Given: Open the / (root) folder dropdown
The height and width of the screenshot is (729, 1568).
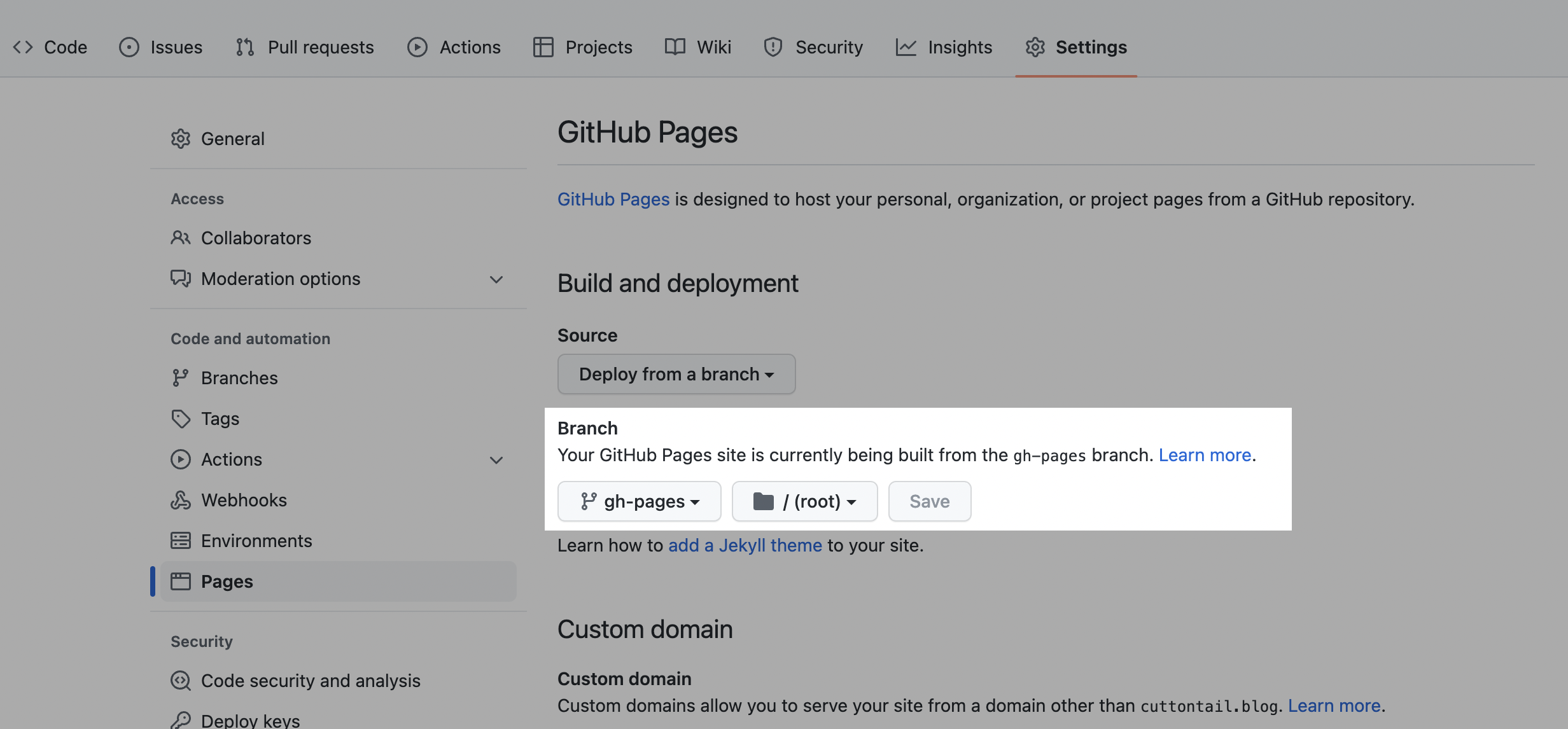Looking at the screenshot, I should click(804, 502).
